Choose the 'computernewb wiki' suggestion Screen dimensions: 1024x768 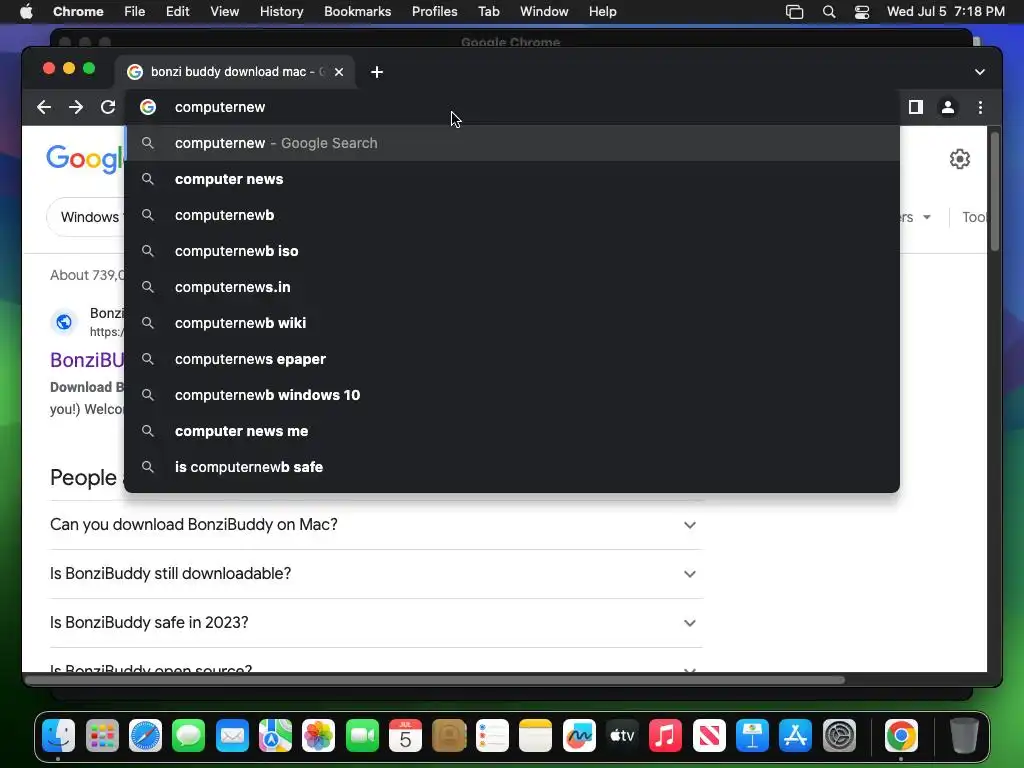click(x=512, y=323)
